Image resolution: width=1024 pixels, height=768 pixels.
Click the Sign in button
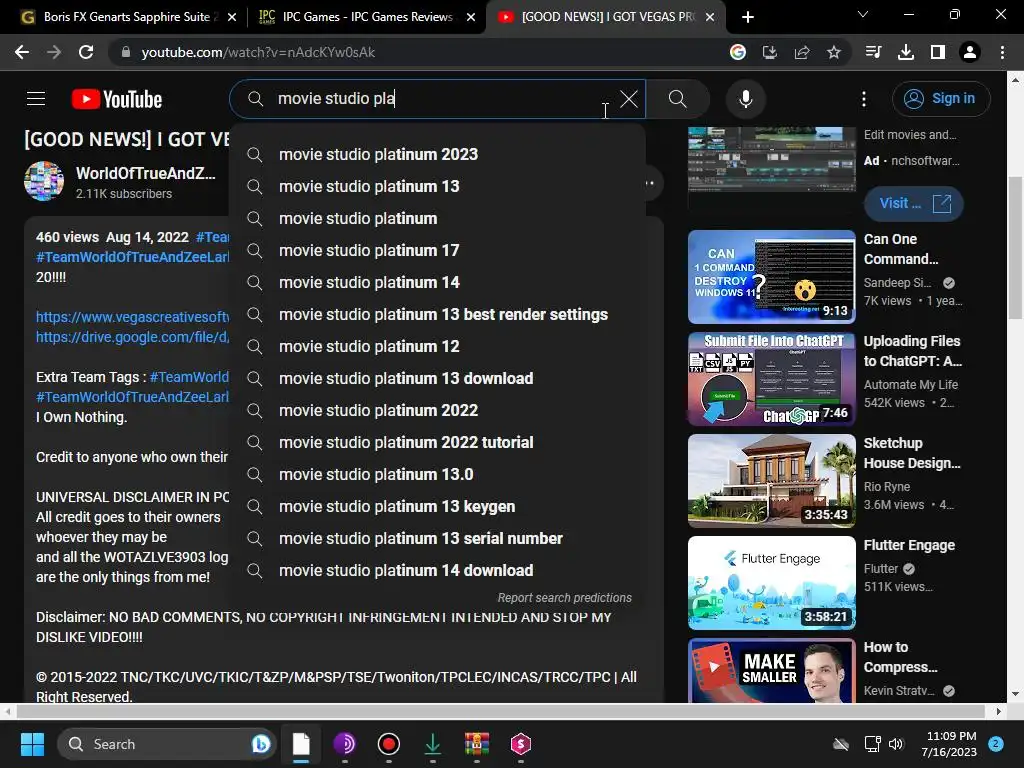point(941,99)
